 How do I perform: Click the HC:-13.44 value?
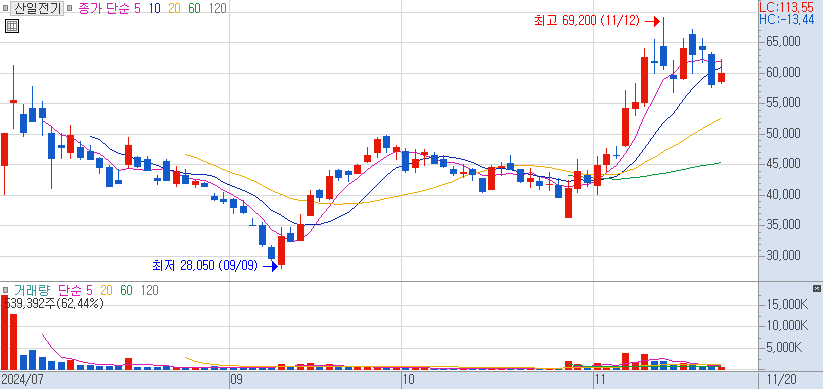(787, 19)
